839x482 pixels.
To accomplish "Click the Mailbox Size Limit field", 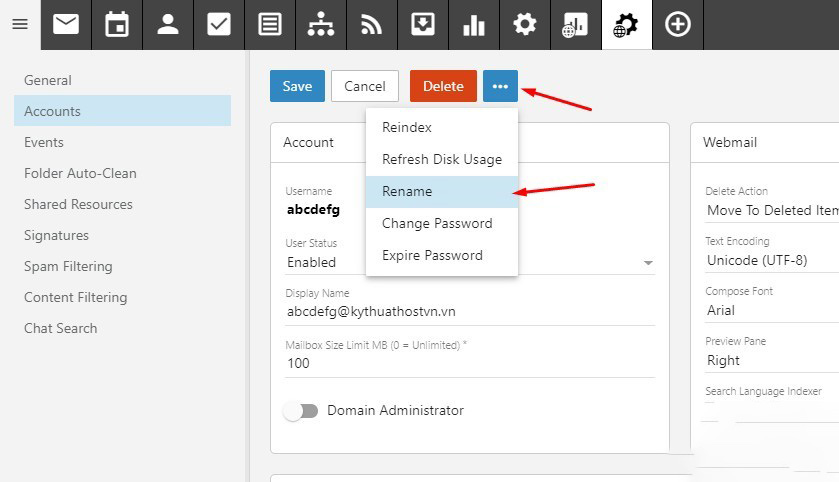I will (470, 363).
